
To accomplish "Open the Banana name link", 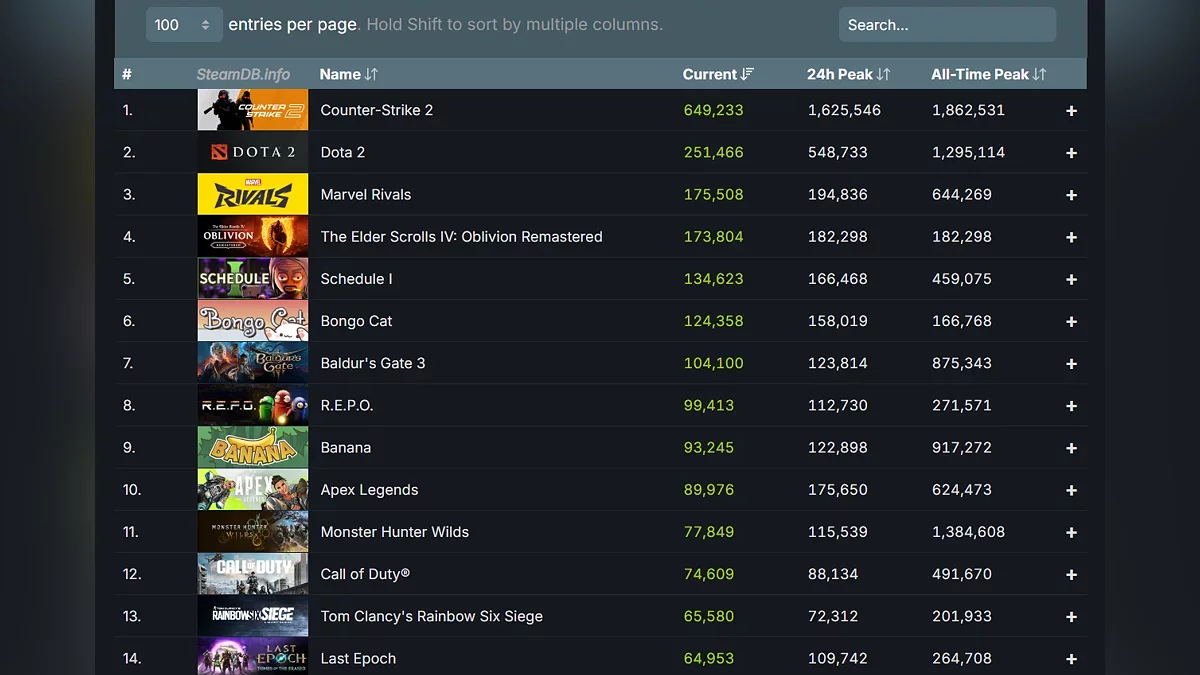I will pos(346,447).
